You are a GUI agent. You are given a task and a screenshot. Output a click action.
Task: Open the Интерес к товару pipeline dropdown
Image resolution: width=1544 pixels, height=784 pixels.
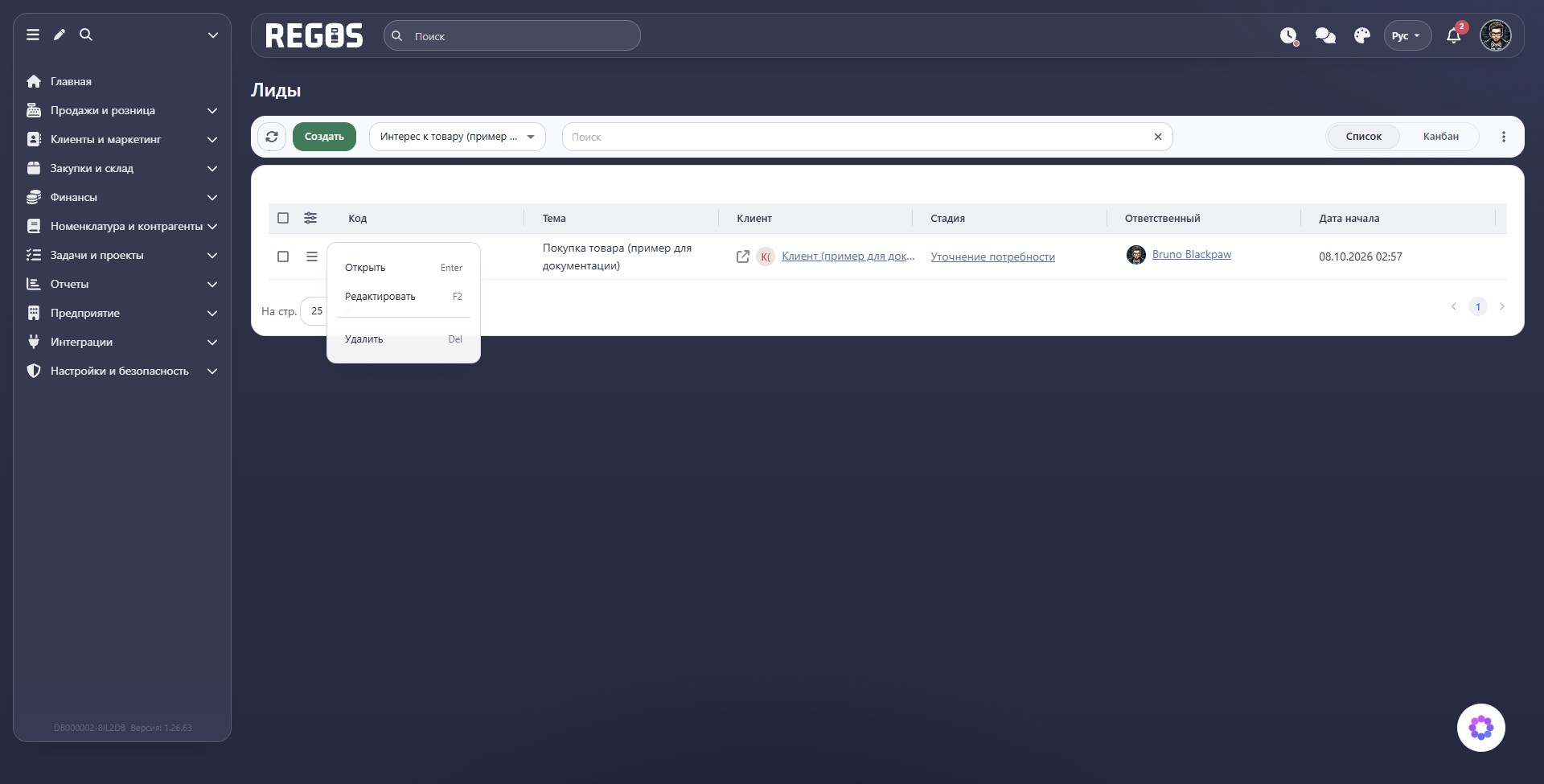pos(458,137)
